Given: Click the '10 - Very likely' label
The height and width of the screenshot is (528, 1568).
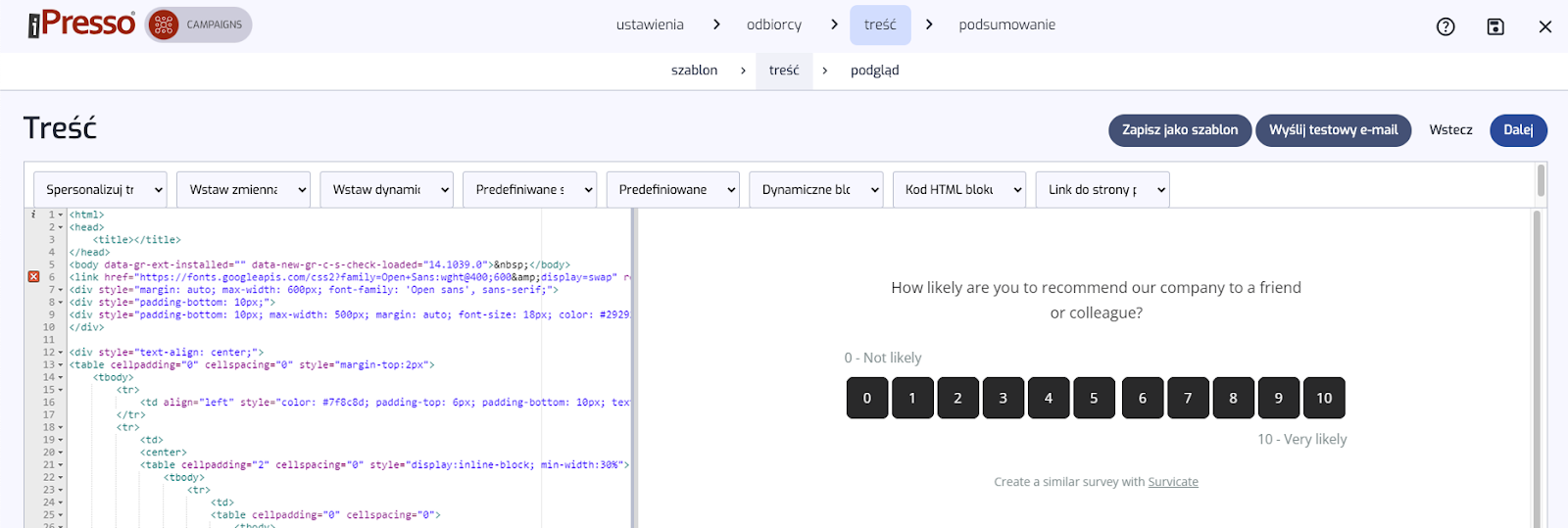Looking at the screenshot, I should [x=1302, y=439].
